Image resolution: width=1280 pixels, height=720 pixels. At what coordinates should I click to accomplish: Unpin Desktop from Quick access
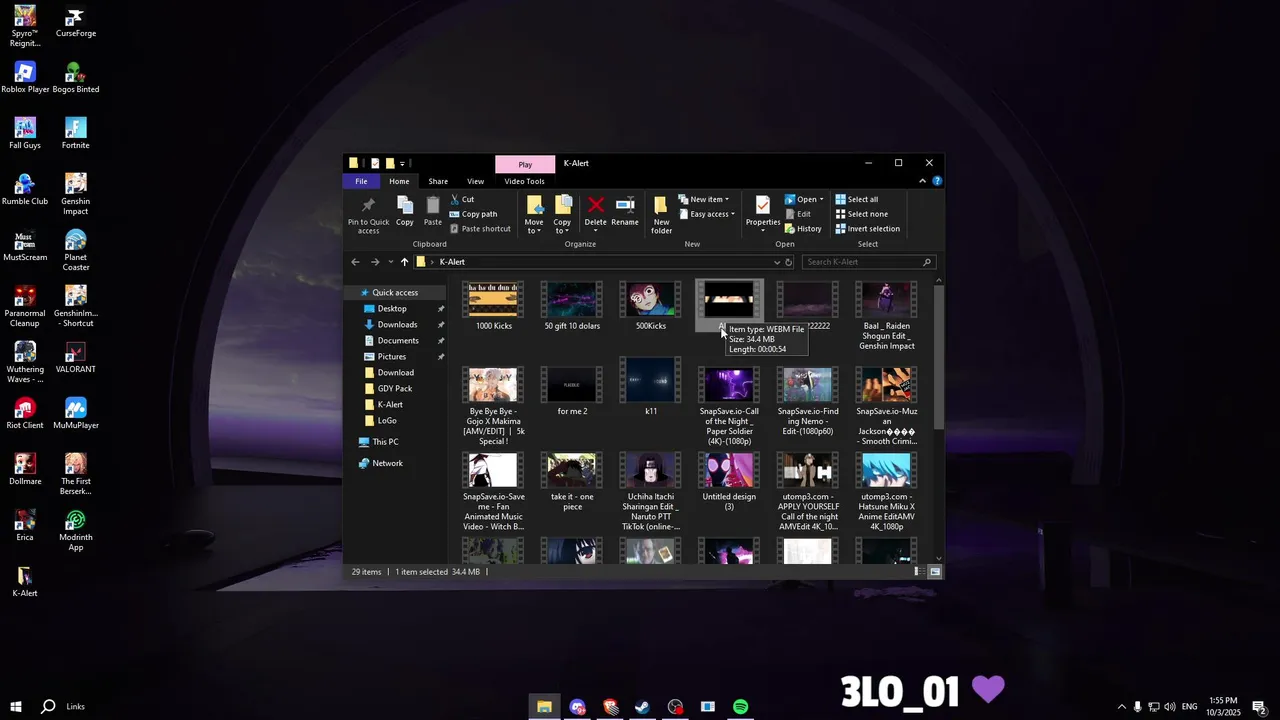[x=441, y=309]
